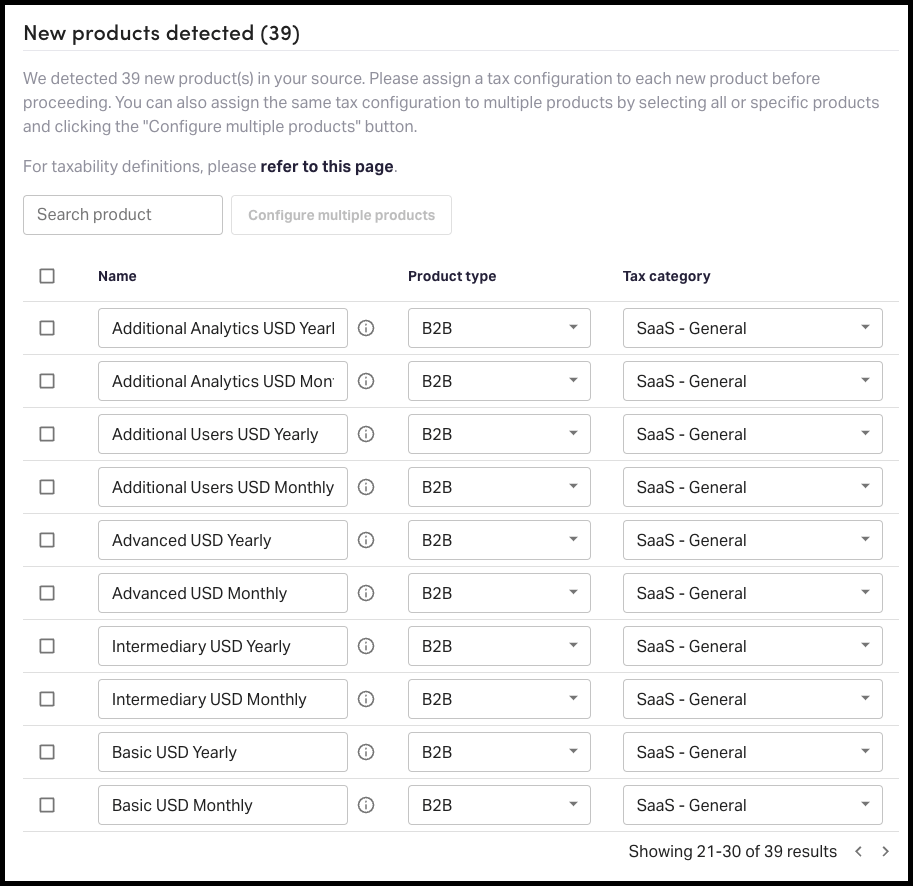The height and width of the screenshot is (886, 913).
Task: Follow the 'refer to this page' link
Action: [327, 167]
